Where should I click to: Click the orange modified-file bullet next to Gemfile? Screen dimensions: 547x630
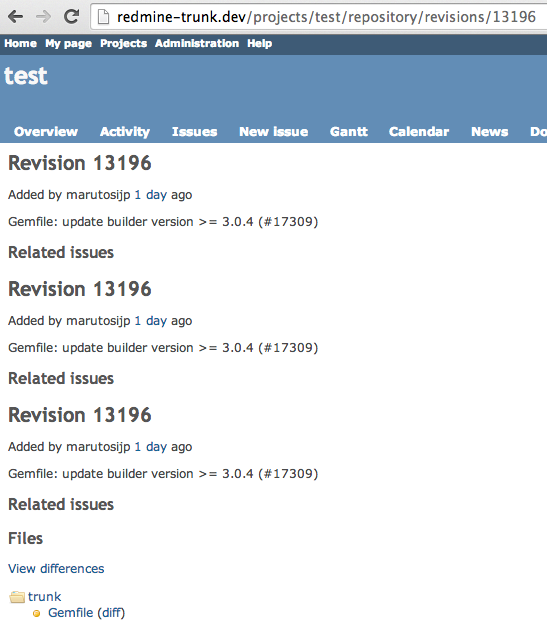[37, 614]
